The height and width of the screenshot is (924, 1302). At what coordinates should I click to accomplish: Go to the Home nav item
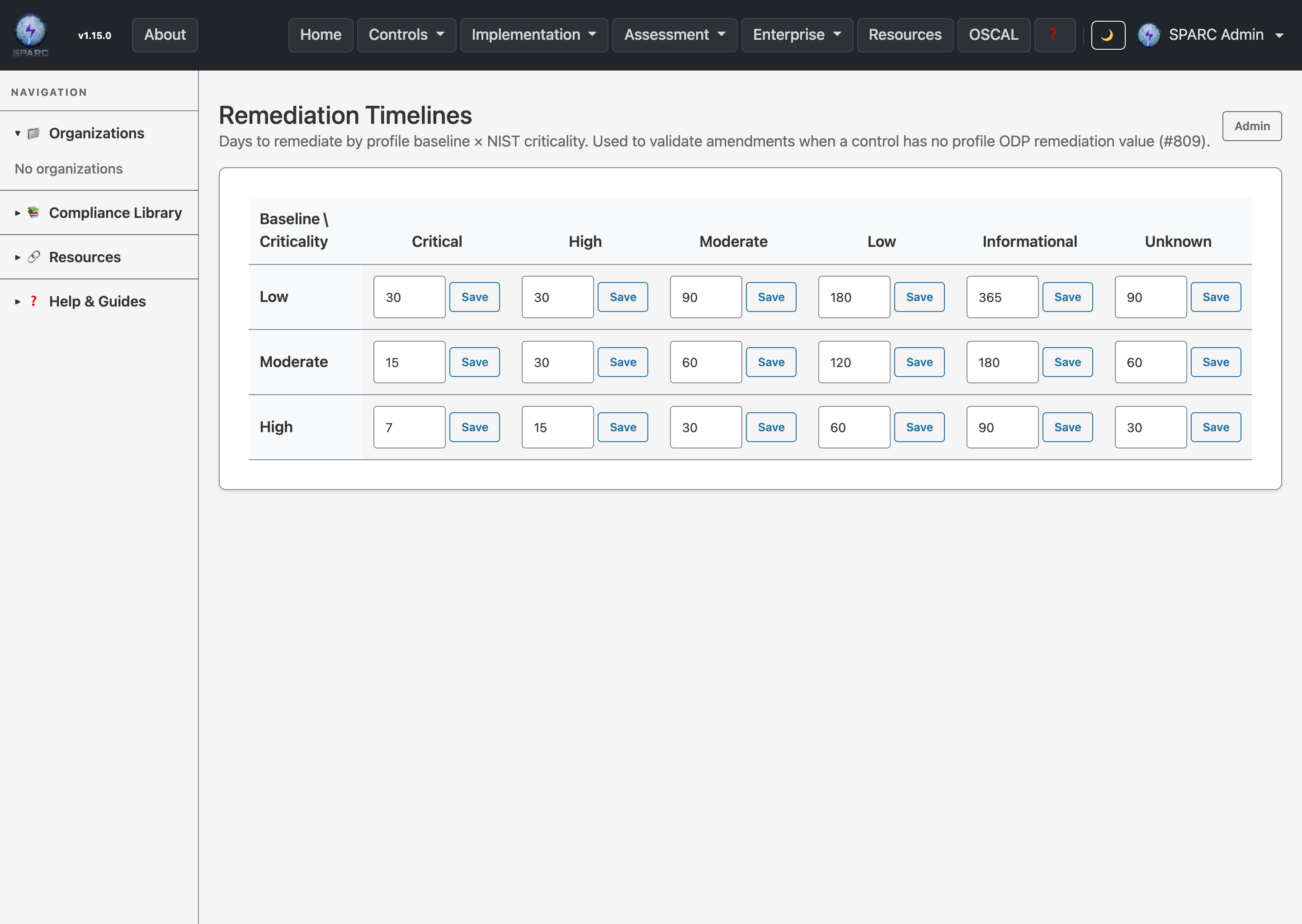point(321,35)
